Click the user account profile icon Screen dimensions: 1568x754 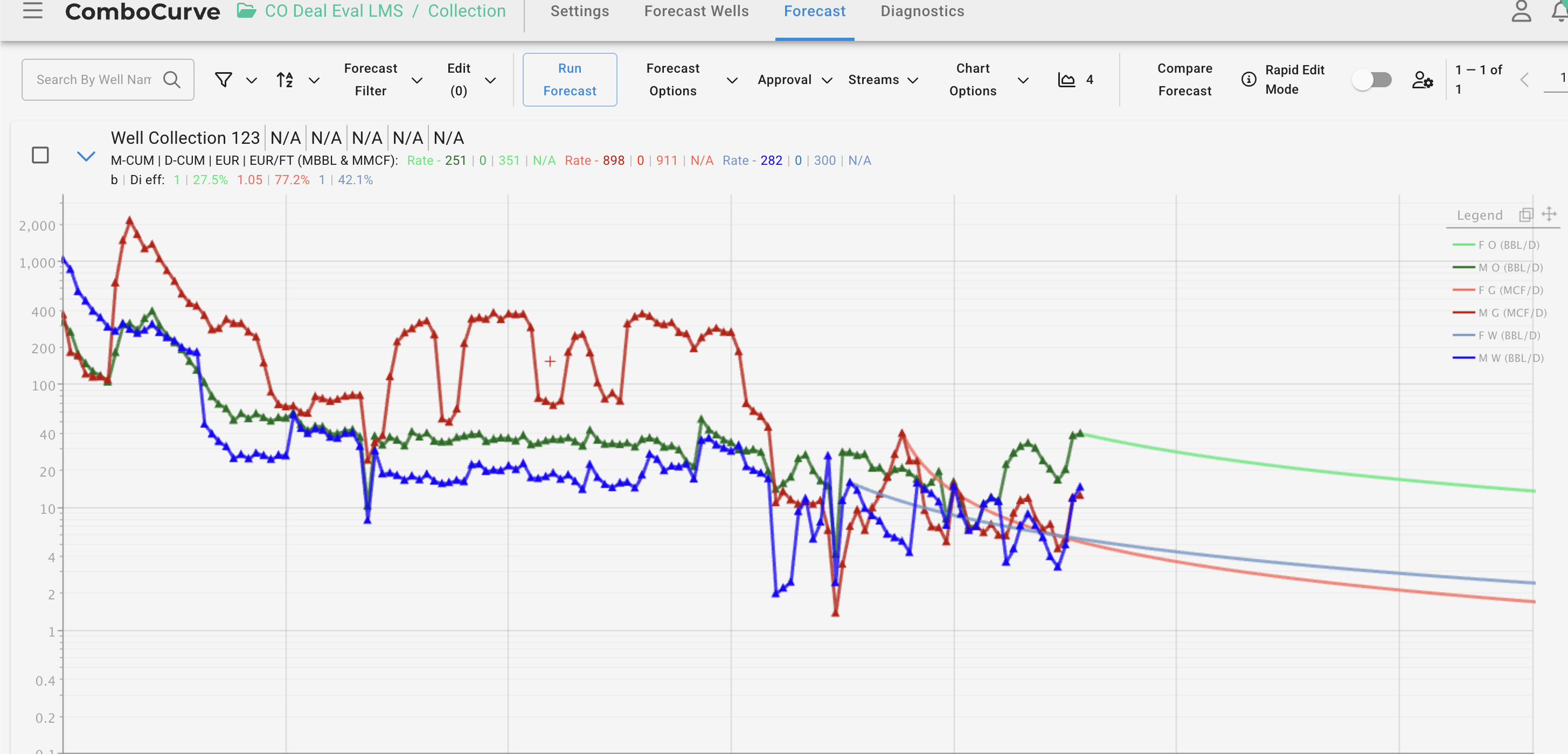1521,11
